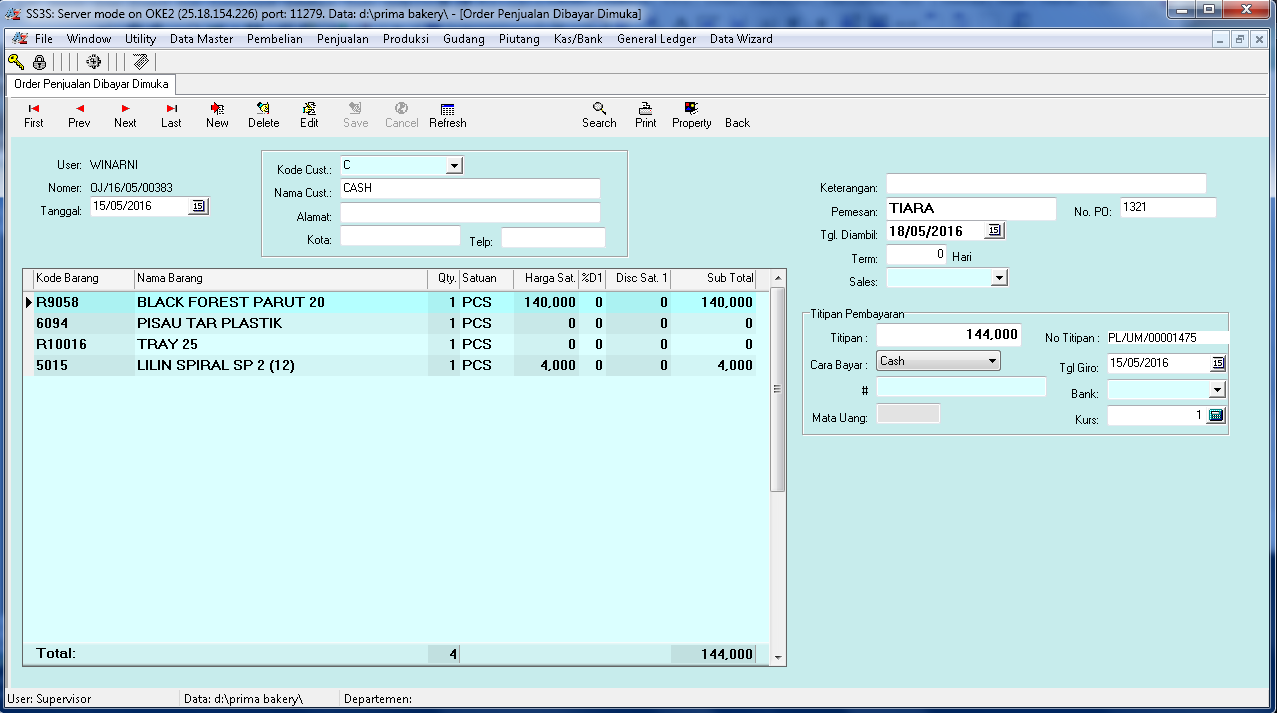Select the Order Penjualan Dibayar Dimuka tab
1277x713 pixels.
coord(91,84)
